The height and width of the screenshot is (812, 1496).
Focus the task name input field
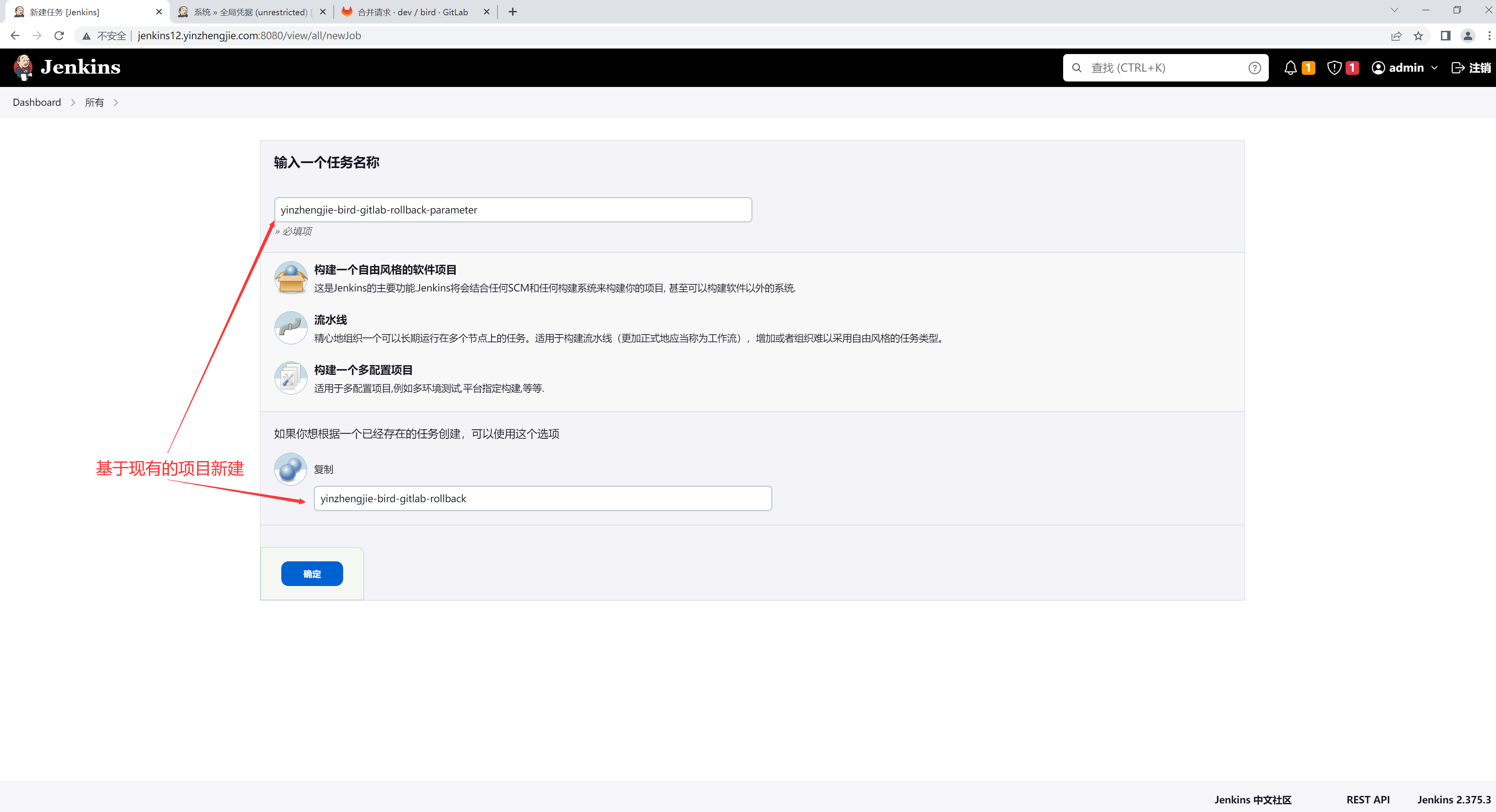512,210
